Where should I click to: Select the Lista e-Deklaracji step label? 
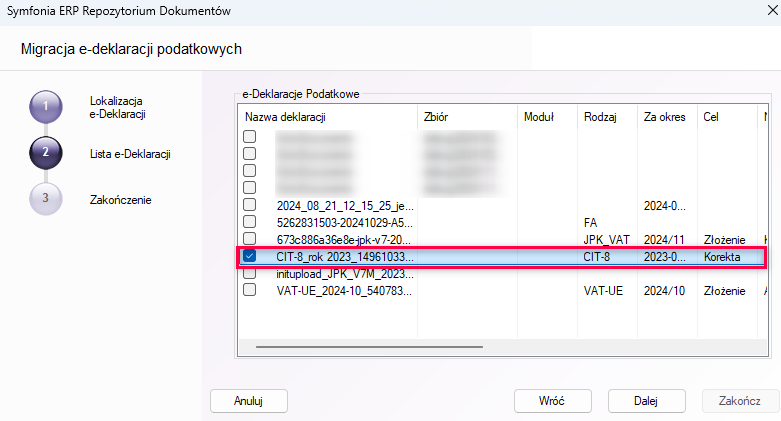pyautogui.click(x=130, y=154)
